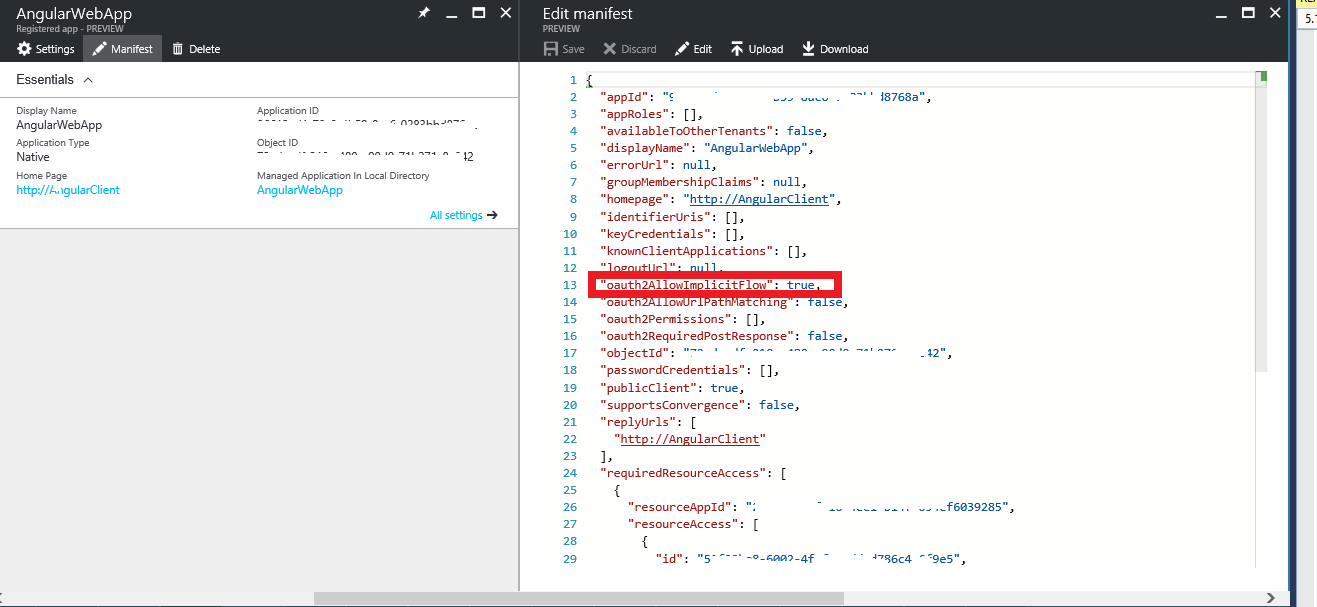Discard manifest changes
Screen dimensions: 1317x607
tap(630, 49)
